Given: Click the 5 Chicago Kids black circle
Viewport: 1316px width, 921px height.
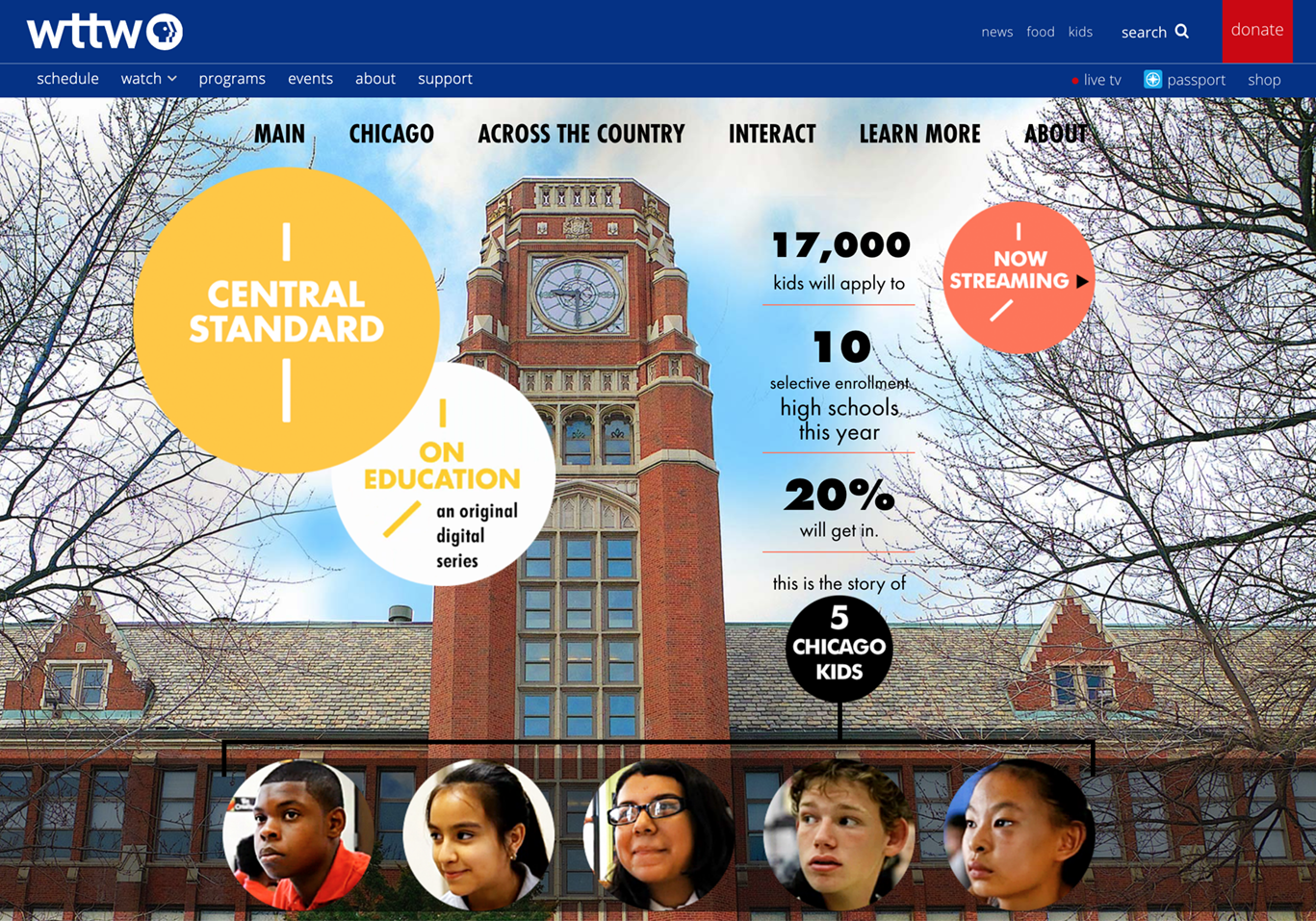Looking at the screenshot, I should tap(839, 649).
